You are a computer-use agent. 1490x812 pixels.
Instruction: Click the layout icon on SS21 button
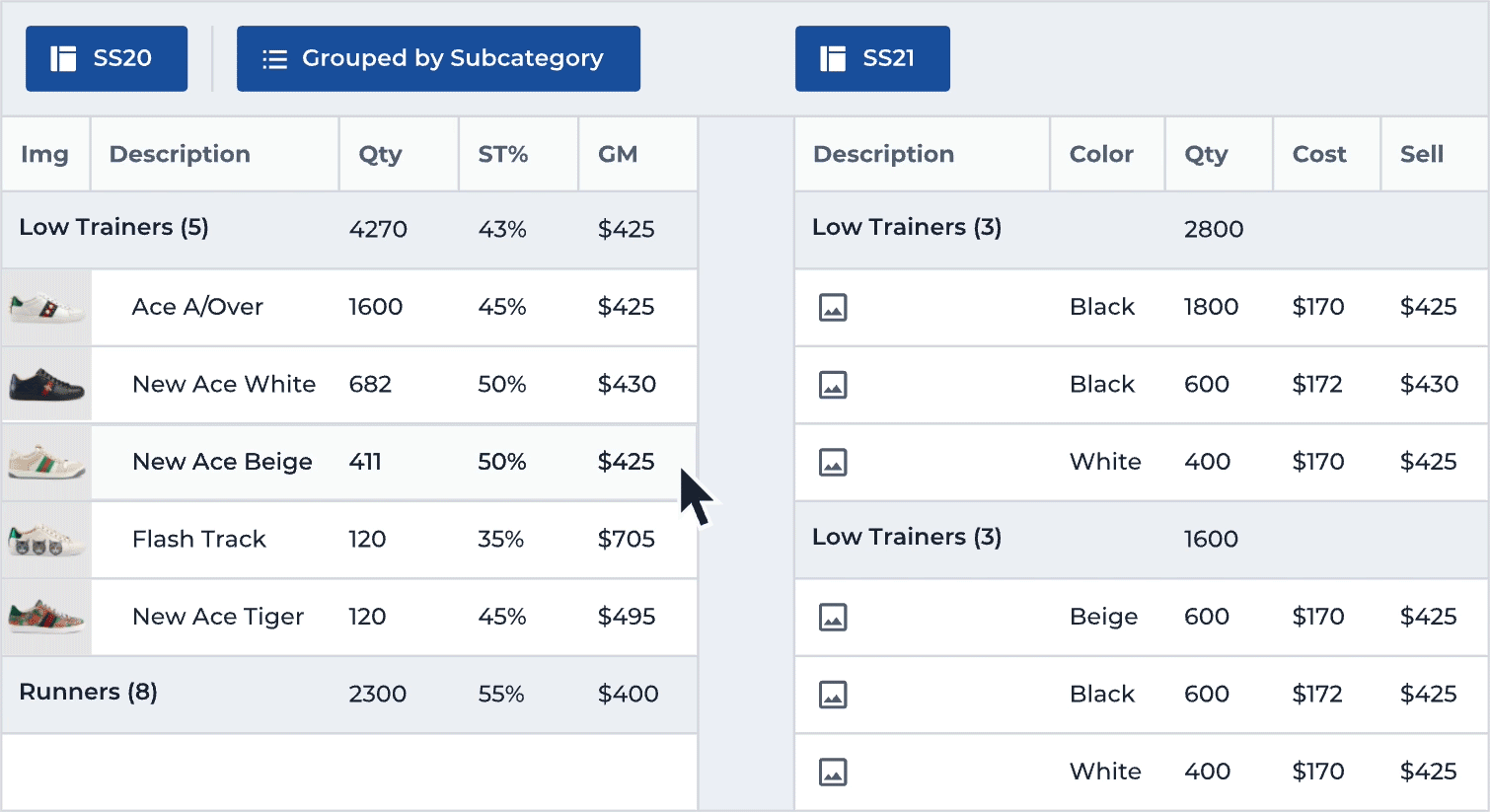click(833, 58)
